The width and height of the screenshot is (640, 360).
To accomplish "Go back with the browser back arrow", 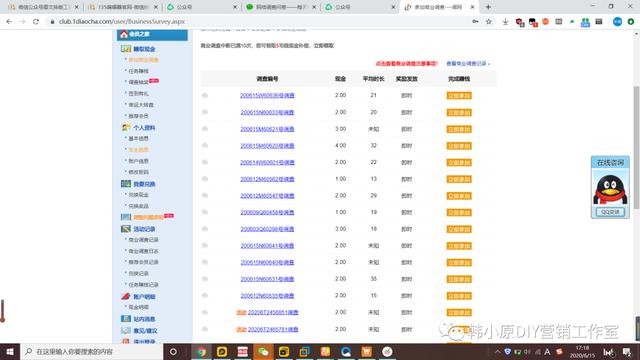I will [9, 22].
